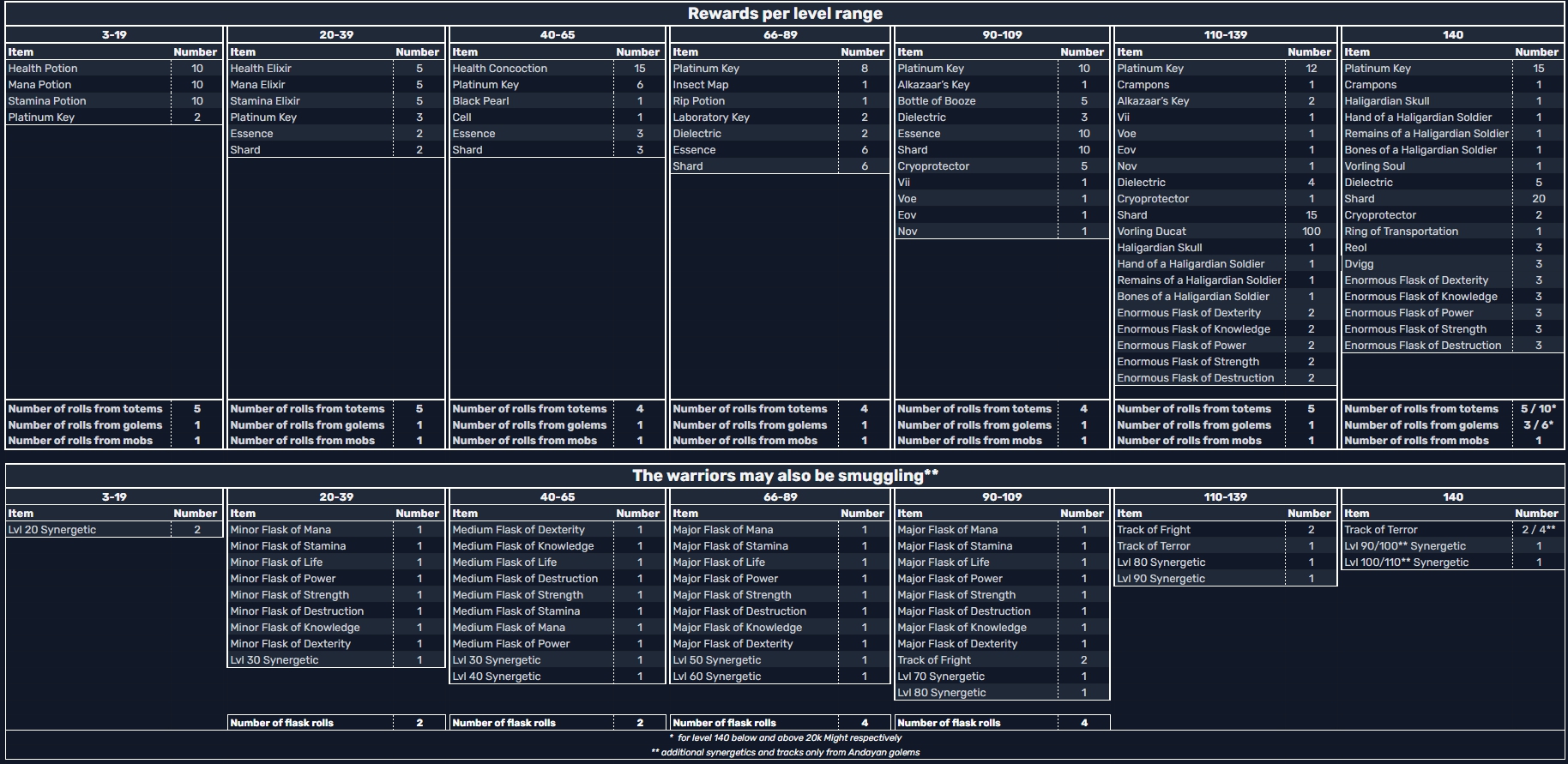Select the 'Minor Flask of Dexterity' cell
Image resolution: width=1568 pixels, height=764 pixels.
pyautogui.click(x=311, y=644)
